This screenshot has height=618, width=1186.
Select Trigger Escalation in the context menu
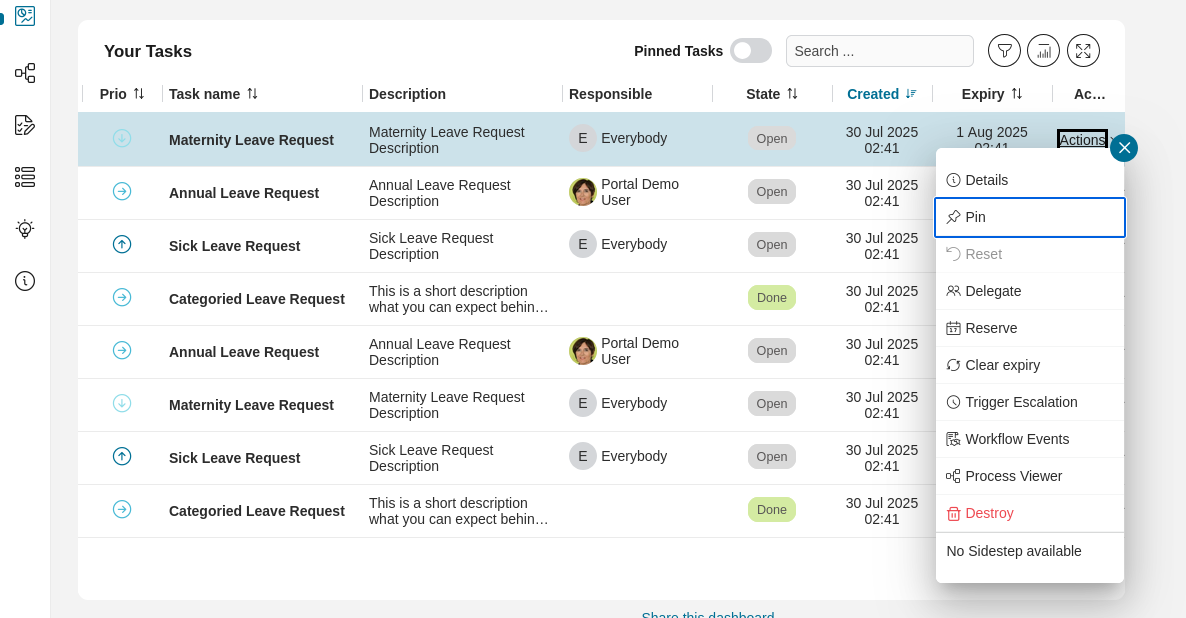pos(1021,402)
